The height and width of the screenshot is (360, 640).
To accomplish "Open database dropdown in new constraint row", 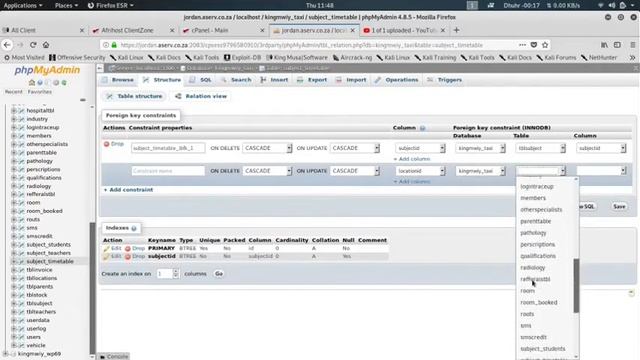I will click(480, 171).
